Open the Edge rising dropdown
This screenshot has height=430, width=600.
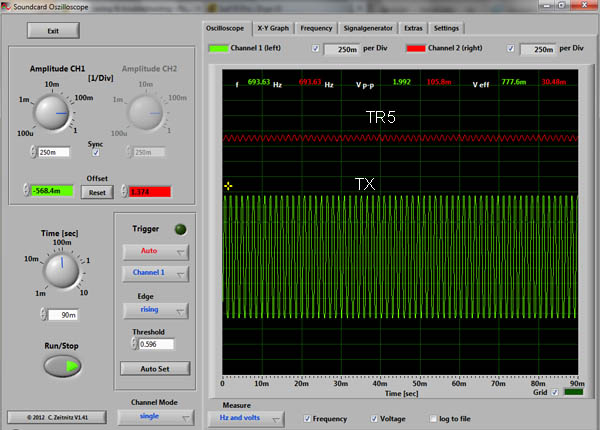pyautogui.click(x=154, y=310)
